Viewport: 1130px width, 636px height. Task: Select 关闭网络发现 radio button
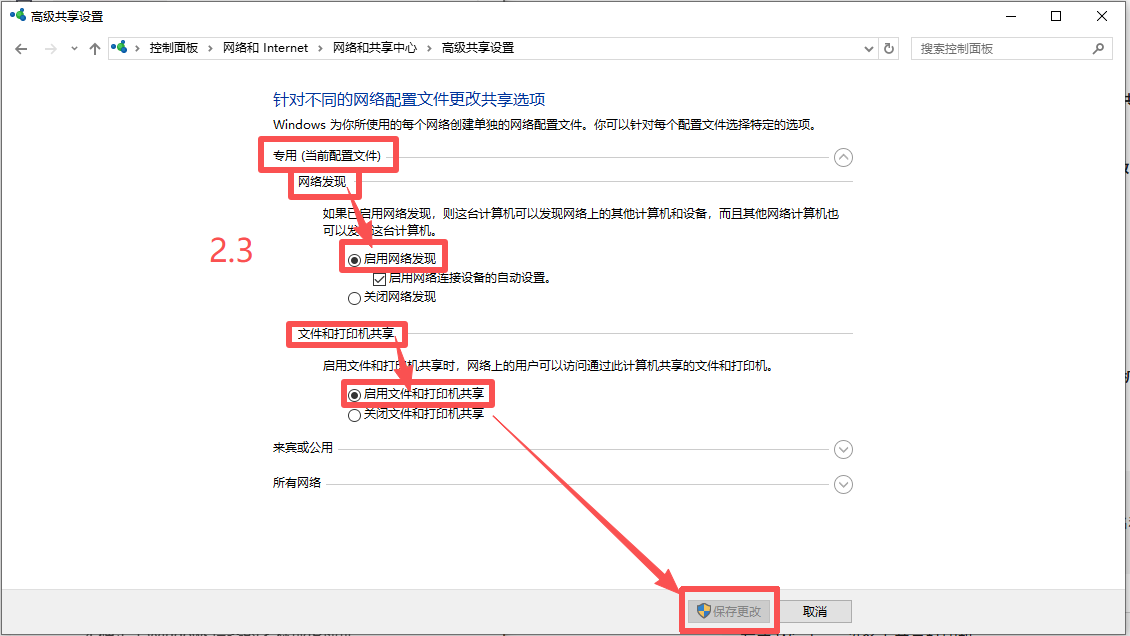pos(354,297)
